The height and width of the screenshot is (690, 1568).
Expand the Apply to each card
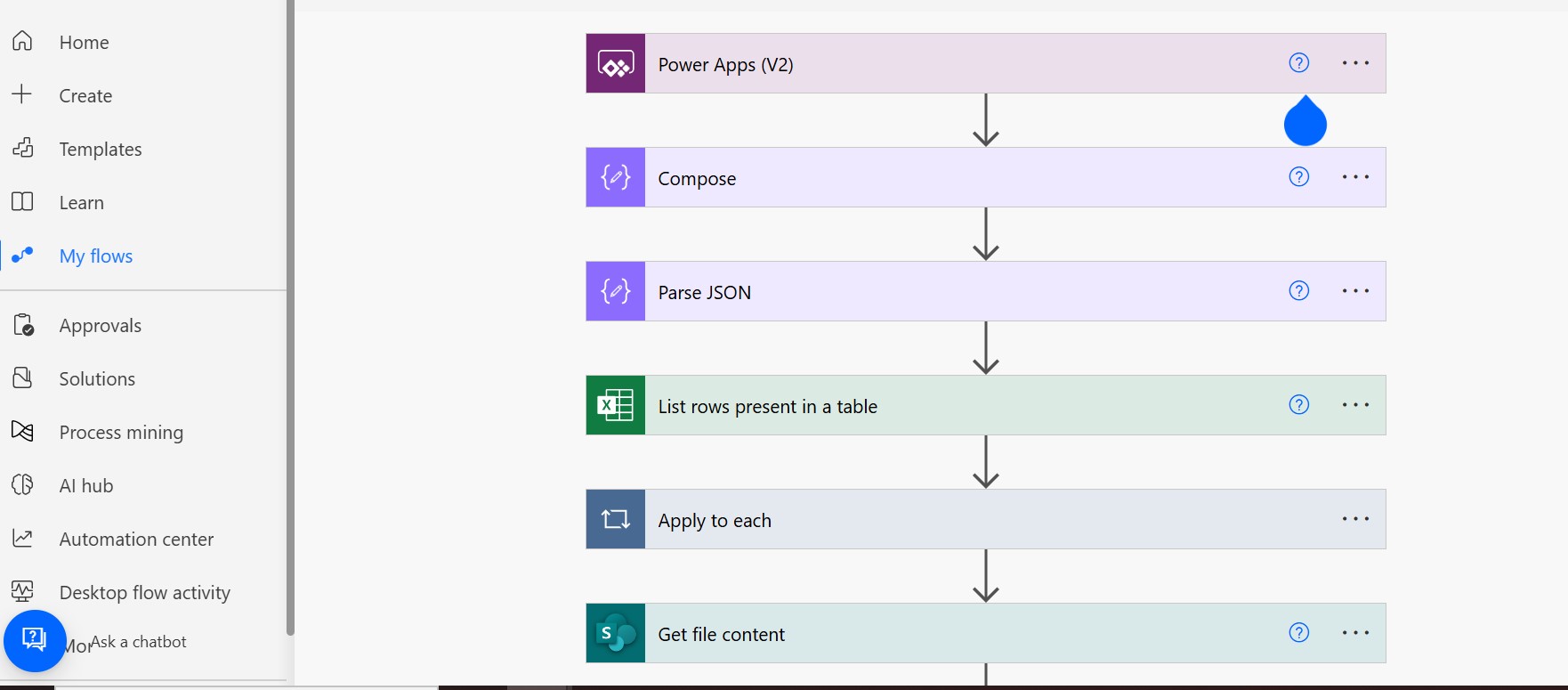pos(986,519)
